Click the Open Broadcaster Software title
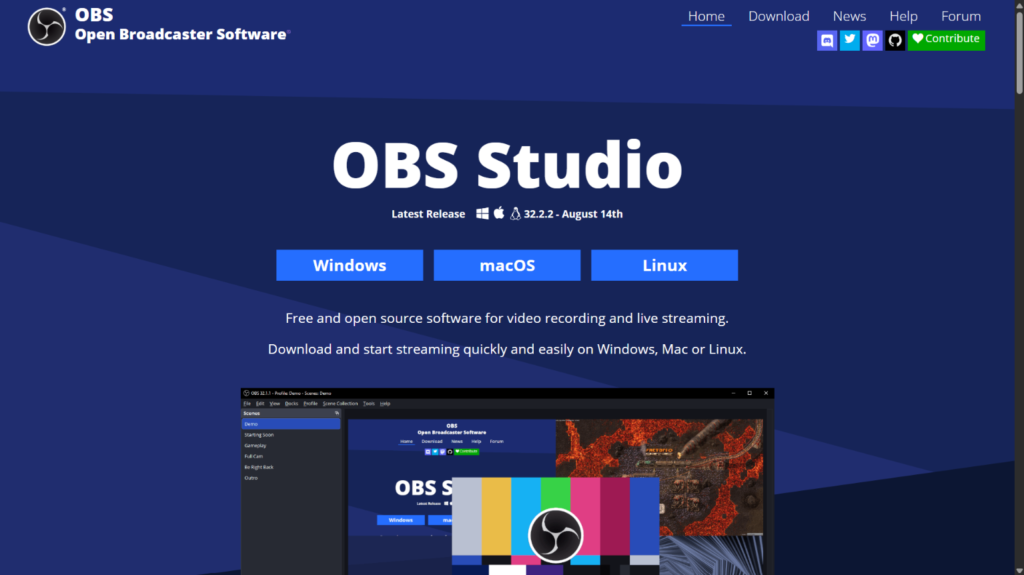1024x575 pixels. [x=181, y=34]
